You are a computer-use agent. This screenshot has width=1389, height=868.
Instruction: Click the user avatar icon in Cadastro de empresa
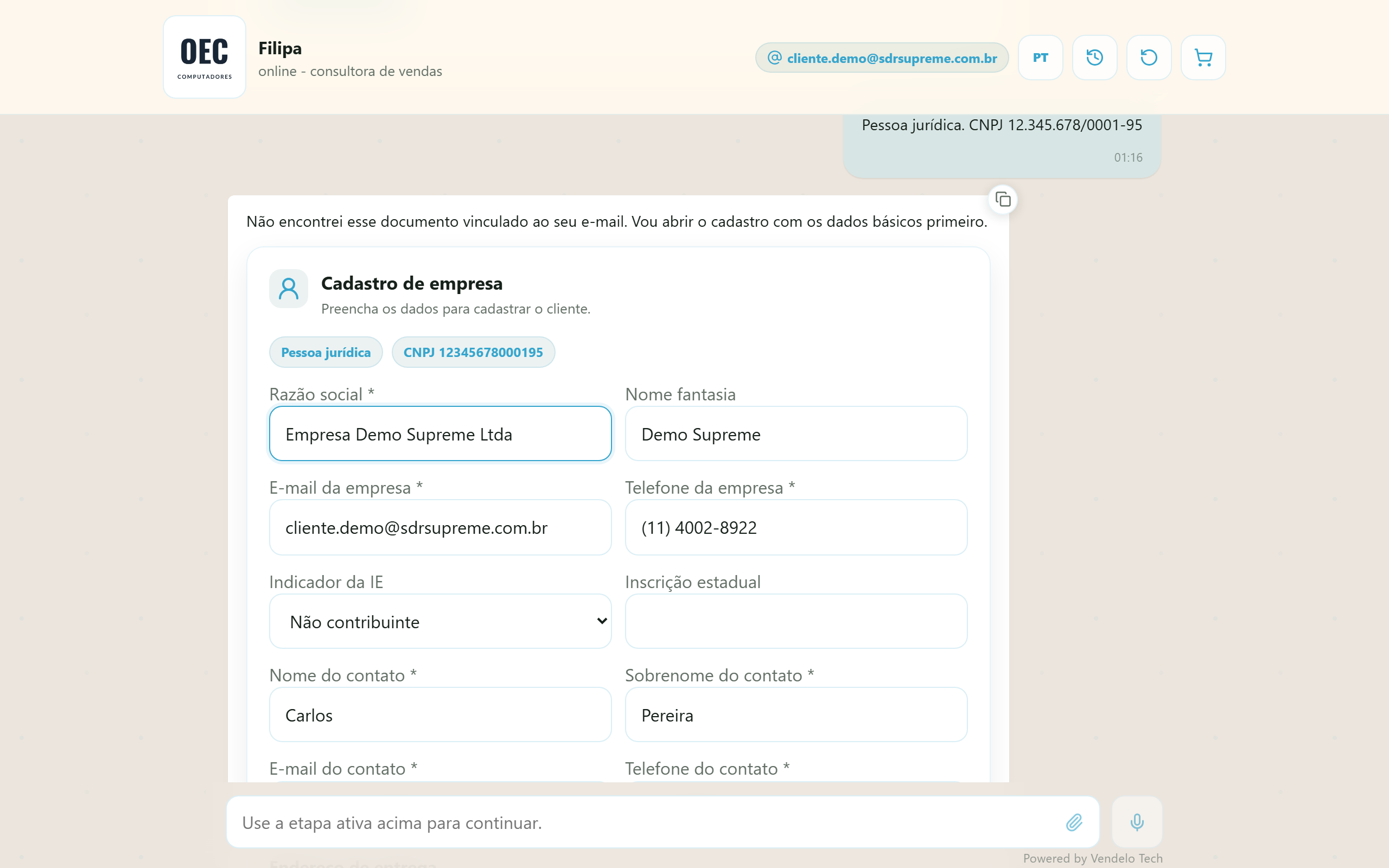tap(288, 289)
